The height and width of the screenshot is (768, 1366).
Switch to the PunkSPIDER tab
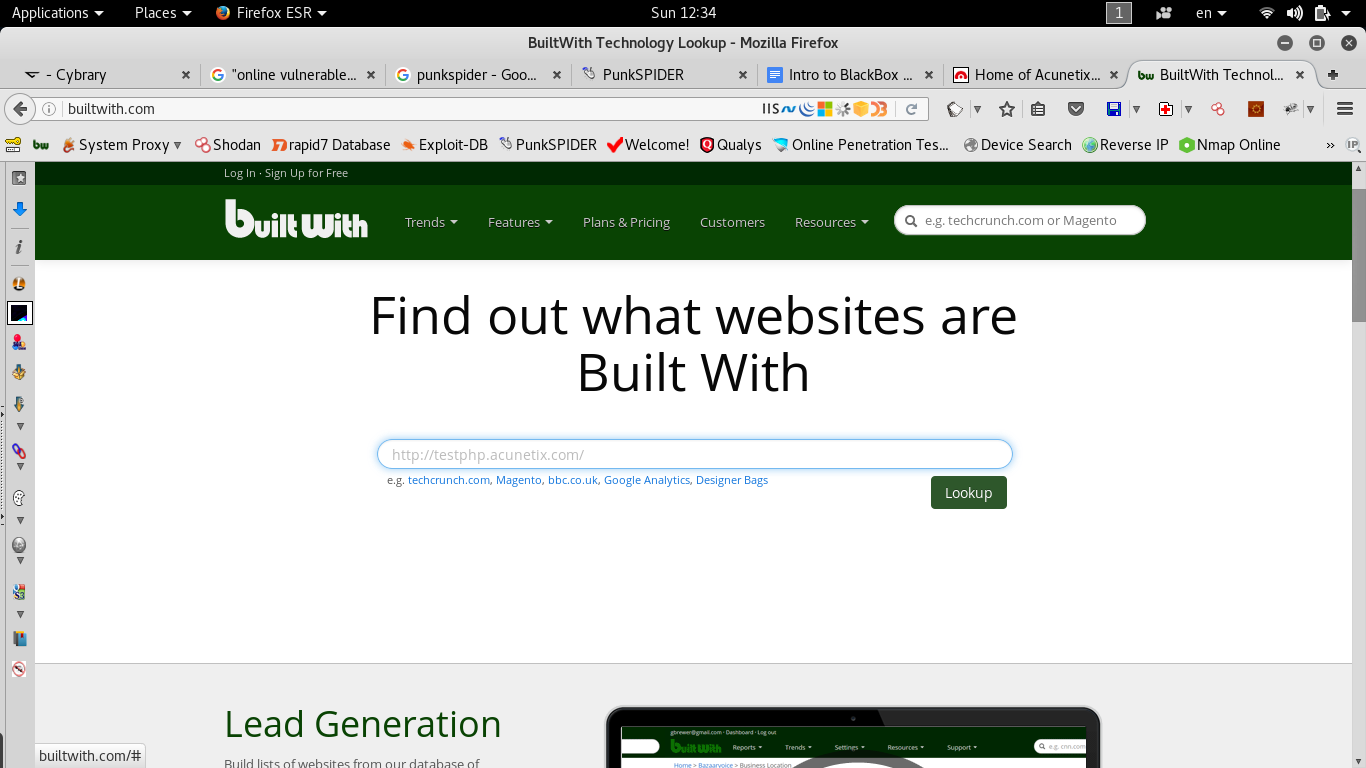coord(663,74)
